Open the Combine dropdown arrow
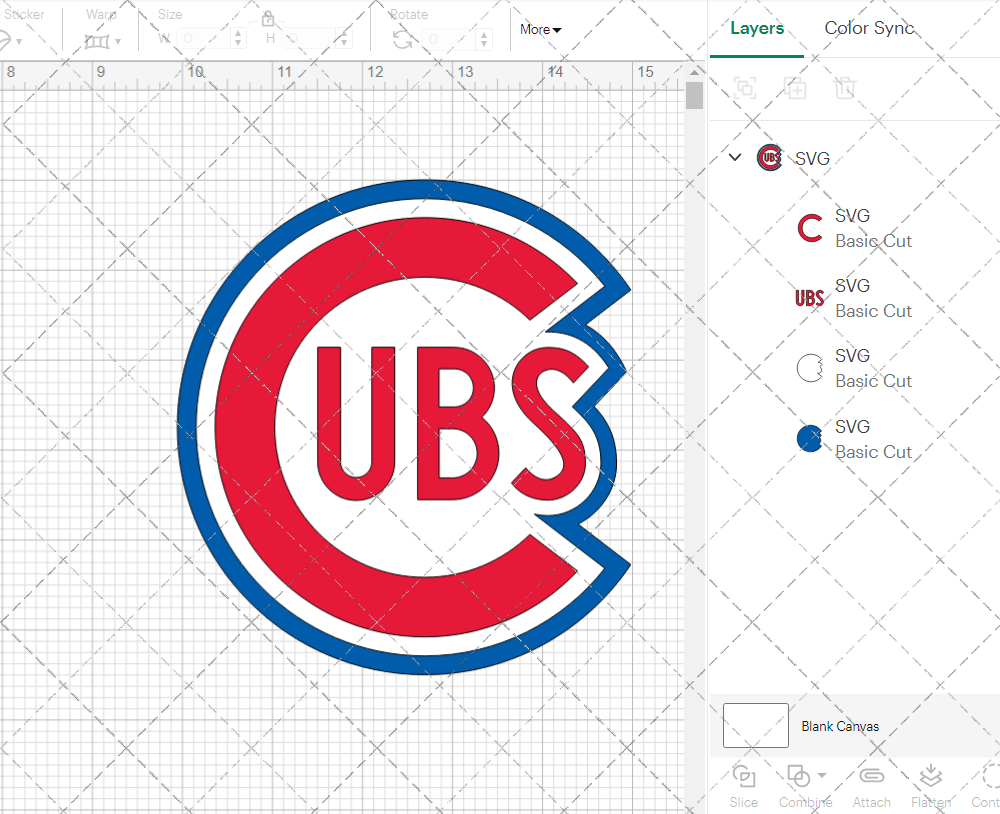1000x814 pixels. tap(822, 776)
